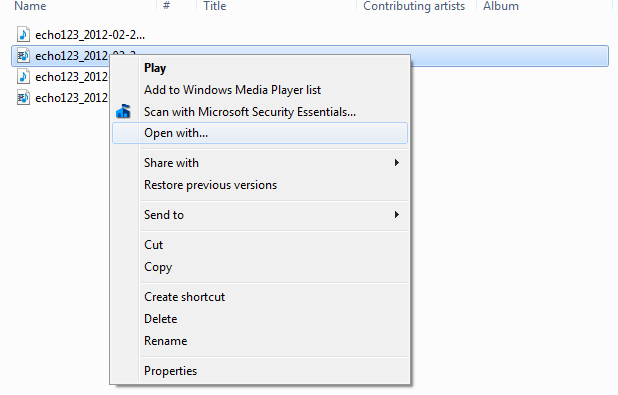
Task: Expand the Share with submenu arrow
Action: coord(396,163)
